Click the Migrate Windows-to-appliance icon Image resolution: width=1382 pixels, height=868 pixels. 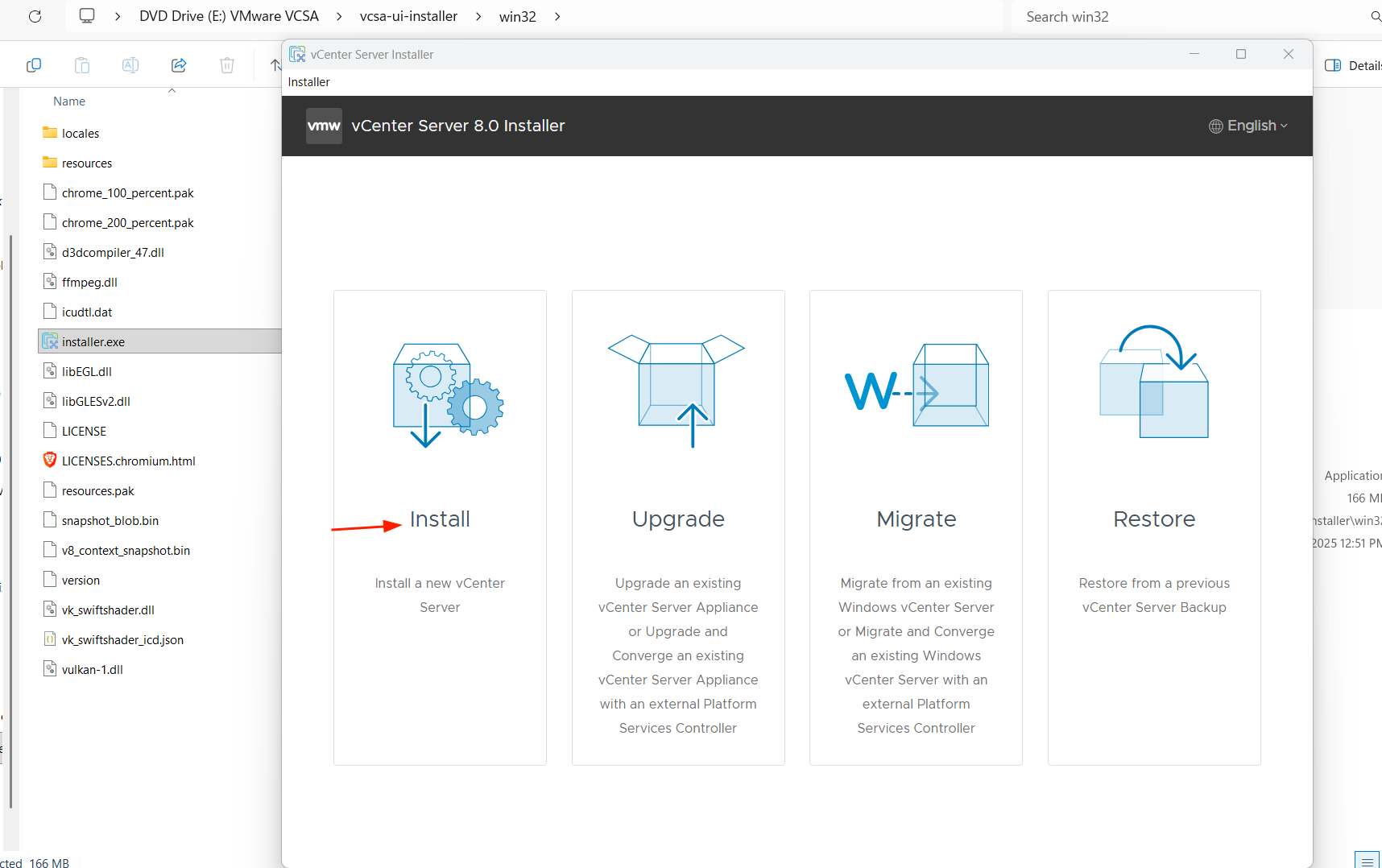coord(917,385)
